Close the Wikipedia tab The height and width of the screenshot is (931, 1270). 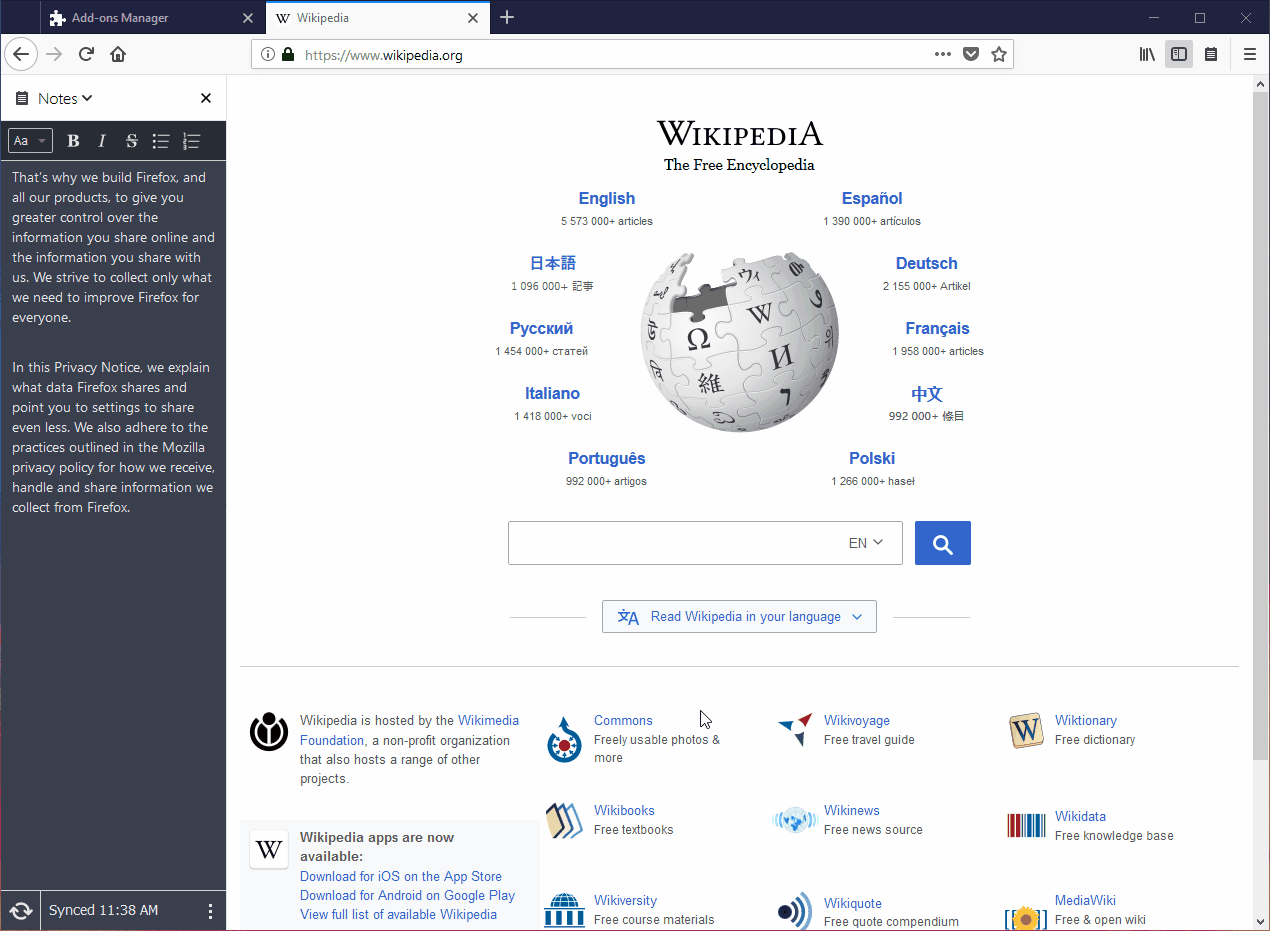(x=474, y=18)
